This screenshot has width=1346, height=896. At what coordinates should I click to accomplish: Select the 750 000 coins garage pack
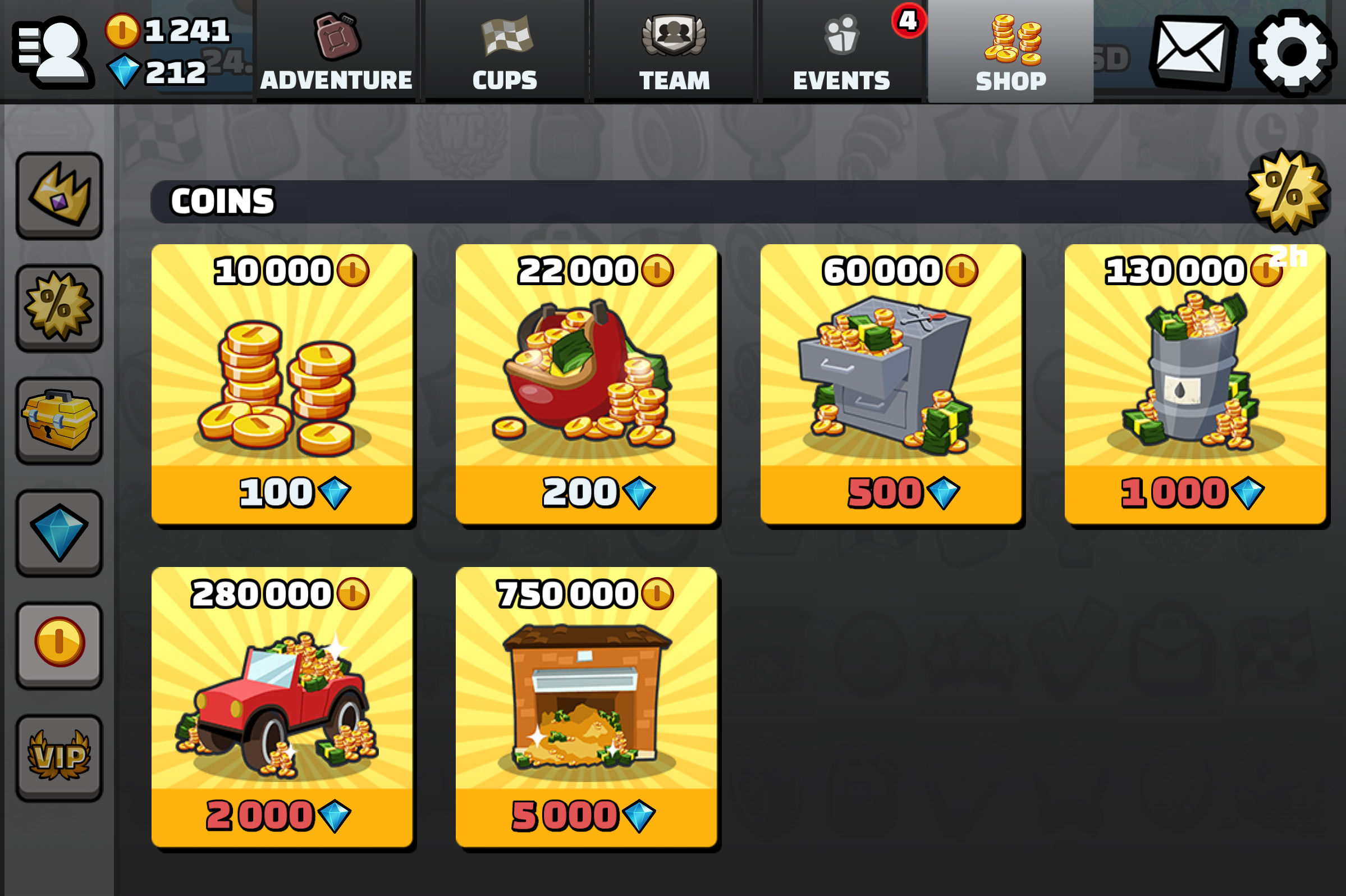pyautogui.click(x=586, y=707)
